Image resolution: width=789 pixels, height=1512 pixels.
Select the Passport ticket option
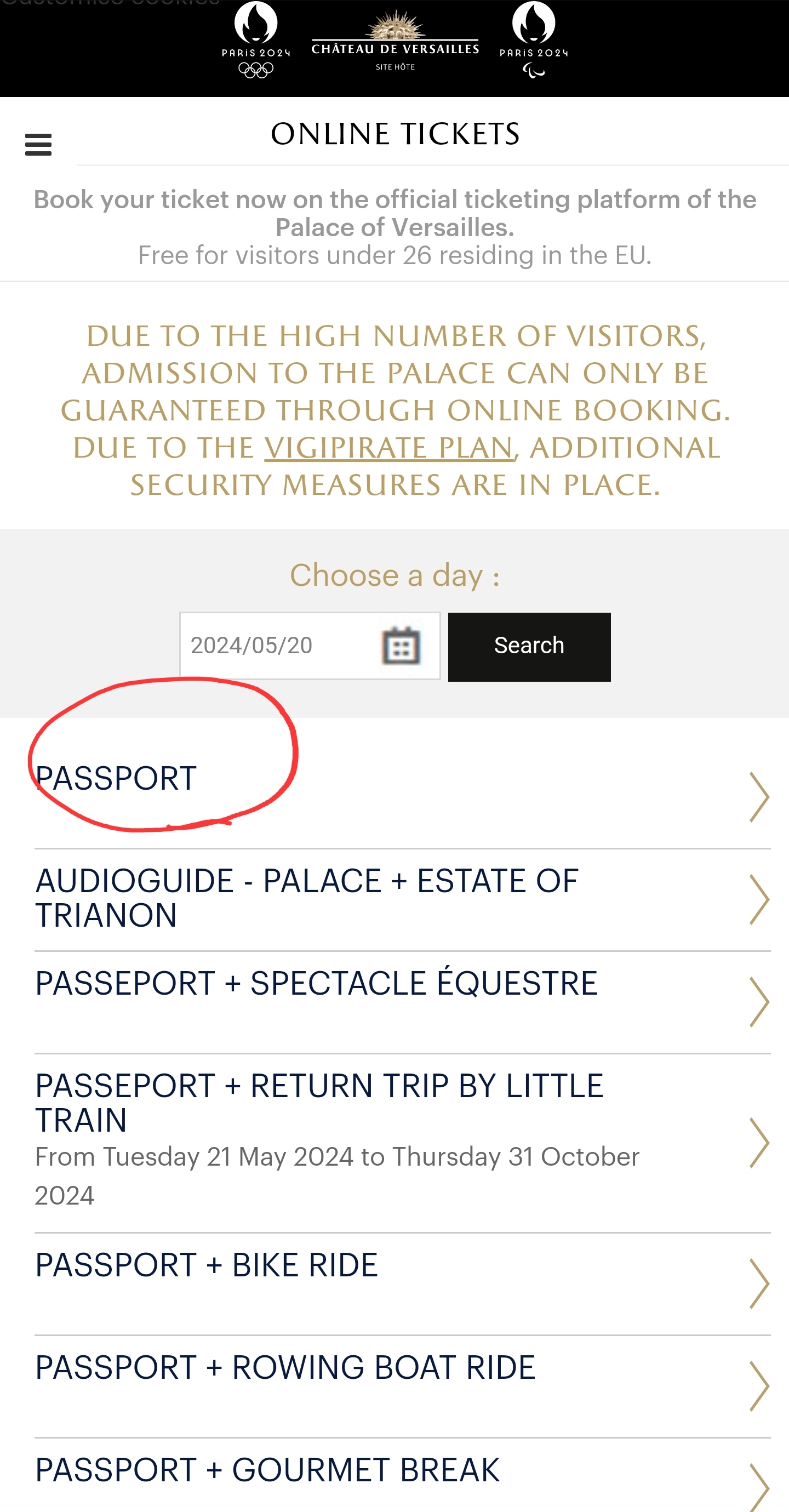click(x=116, y=779)
